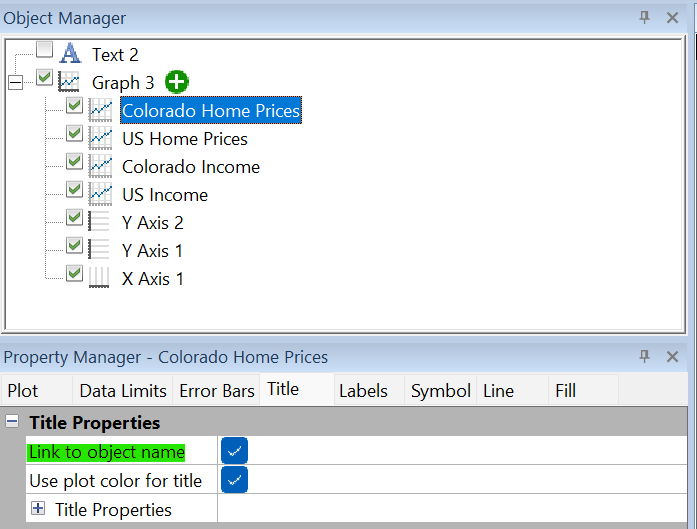The height and width of the screenshot is (529, 697).
Task: Click the Colorado Income plot icon
Action: click(x=100, y=166)
